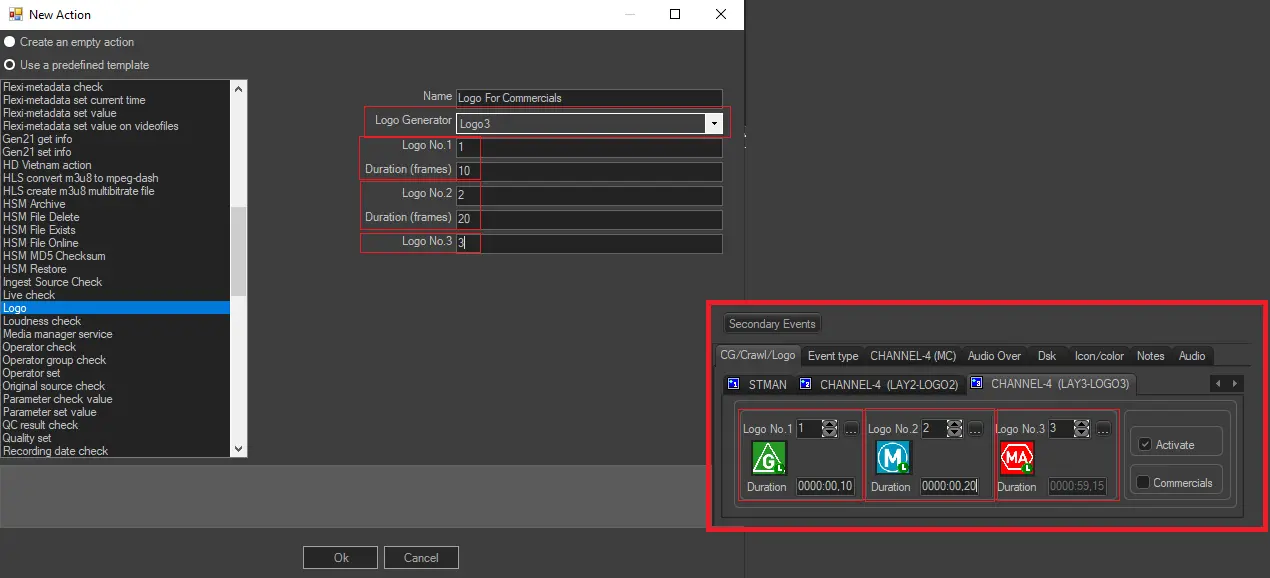1270x578 pixels.
Task: Select 'Create an empty action' radio button
Action: [10, 42]
